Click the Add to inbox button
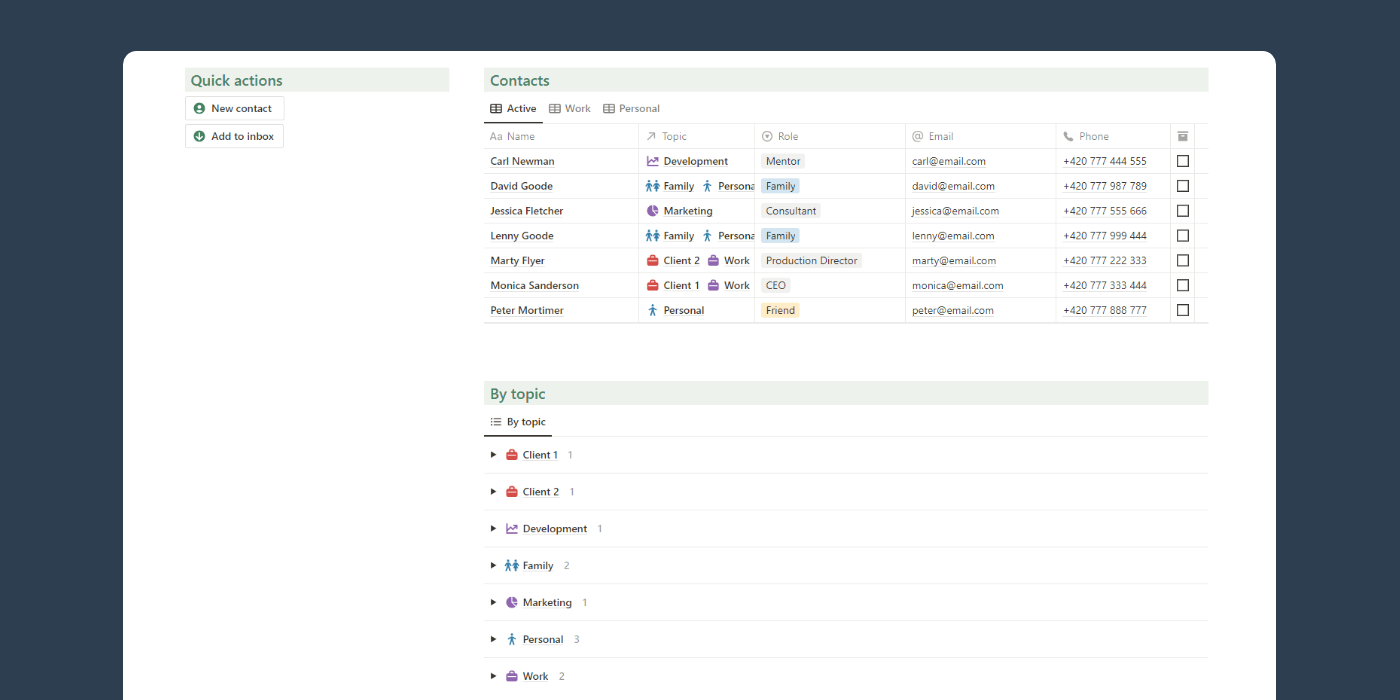1400x700 pixels. 234,136
